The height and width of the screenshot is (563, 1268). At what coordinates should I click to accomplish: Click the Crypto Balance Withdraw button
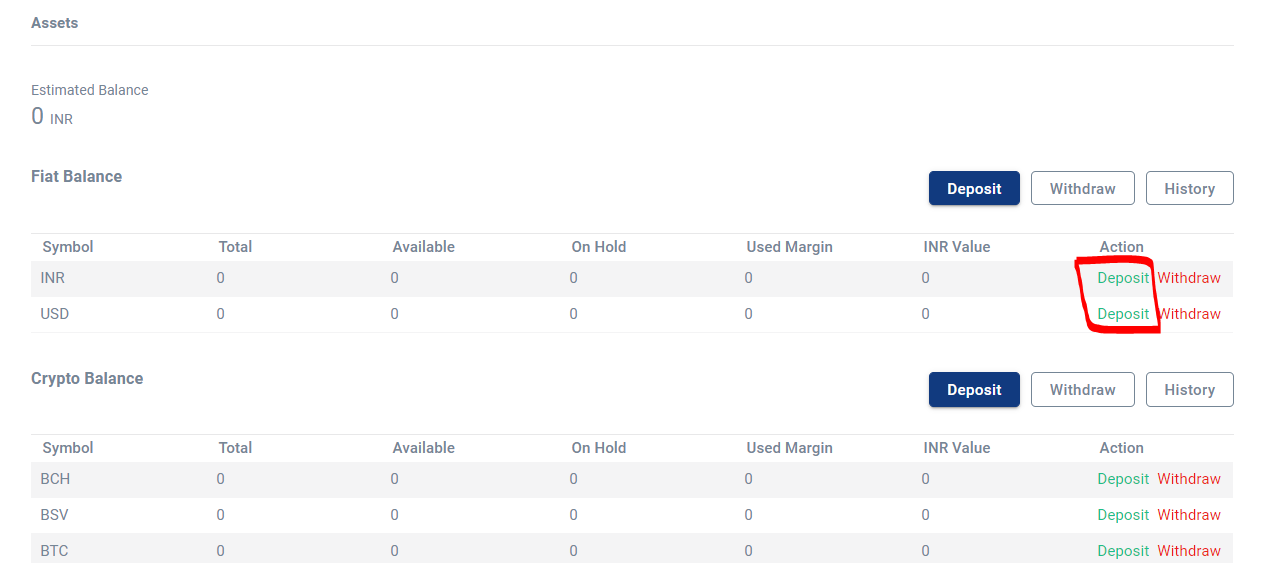[1082, 390]
